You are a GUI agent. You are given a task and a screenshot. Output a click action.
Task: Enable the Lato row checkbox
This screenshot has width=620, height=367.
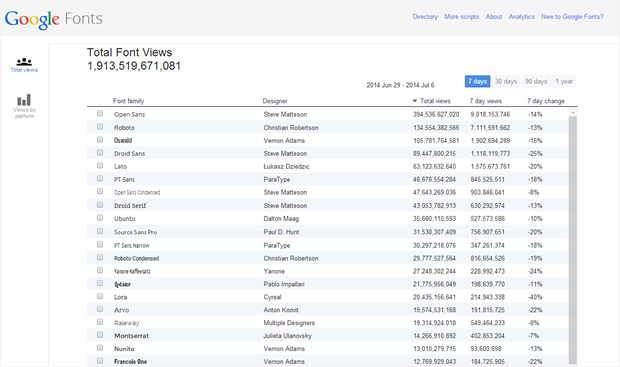click(100, 166)
